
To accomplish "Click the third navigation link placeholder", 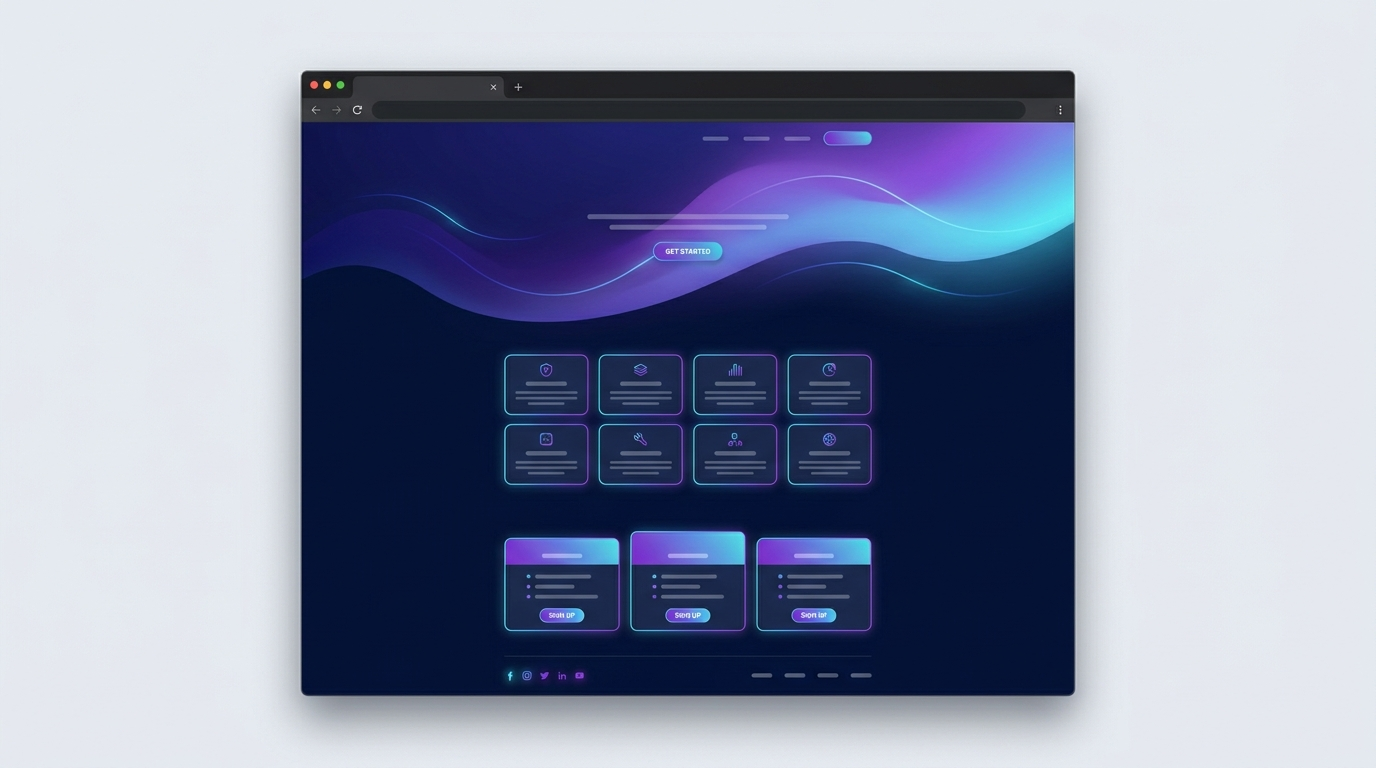I will [798, 139].
